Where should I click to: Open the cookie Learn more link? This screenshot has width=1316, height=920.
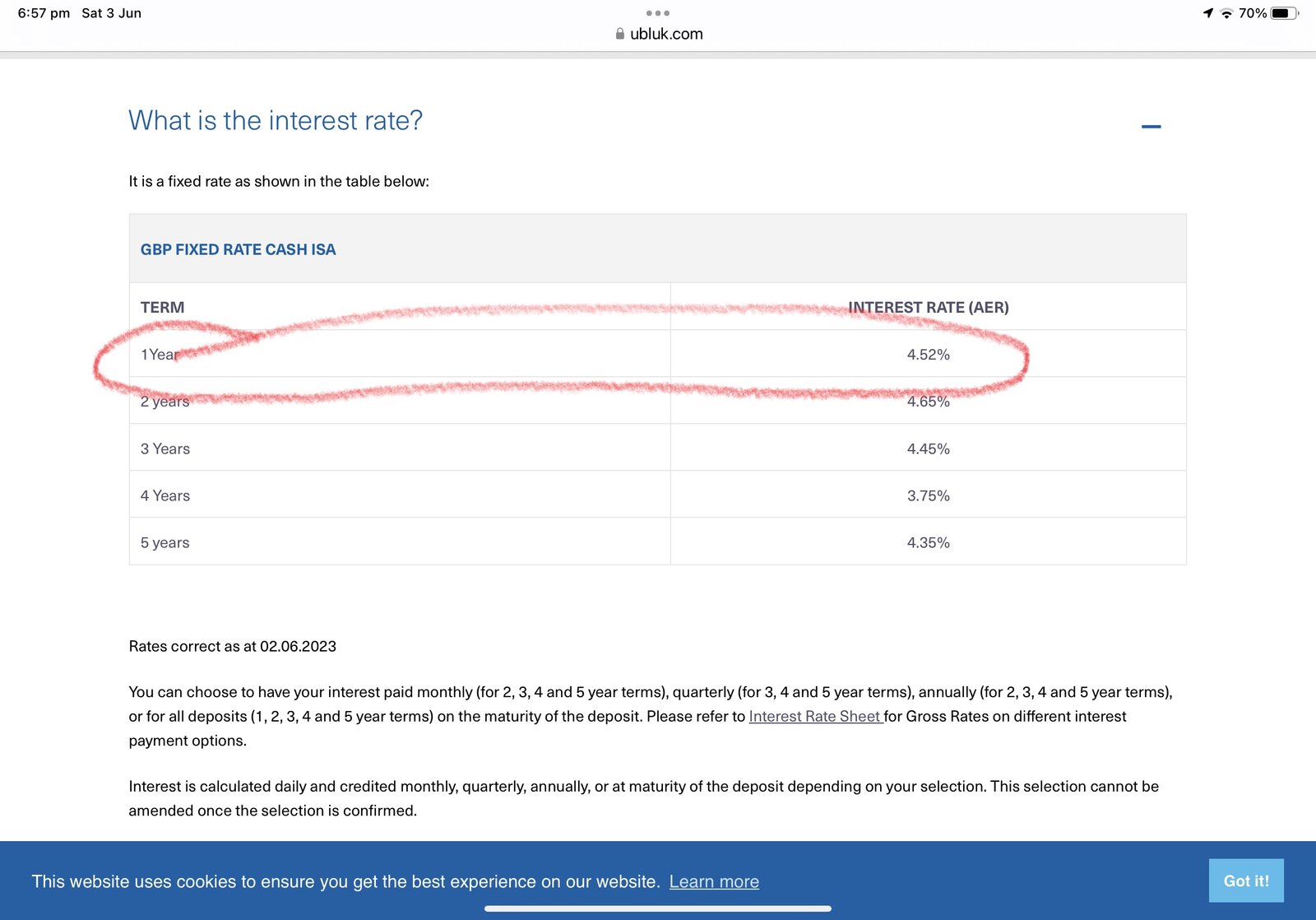click(x=713, y=881)
